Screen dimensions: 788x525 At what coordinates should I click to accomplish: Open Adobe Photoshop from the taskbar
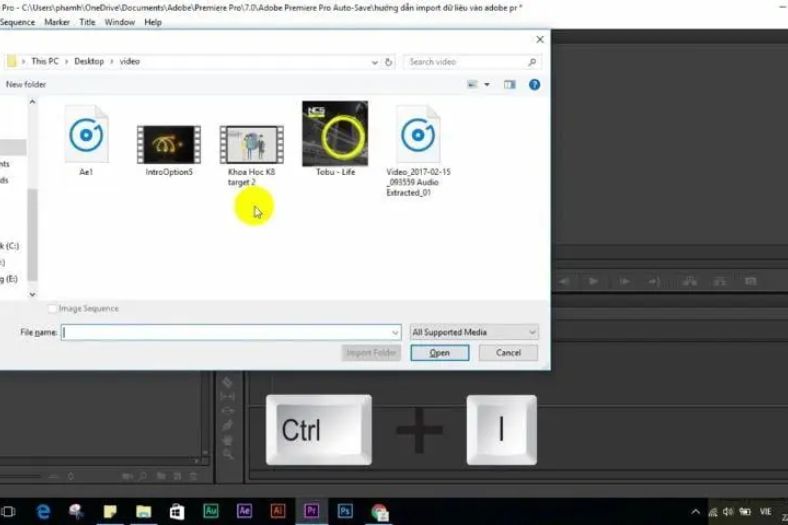point(345,511)
